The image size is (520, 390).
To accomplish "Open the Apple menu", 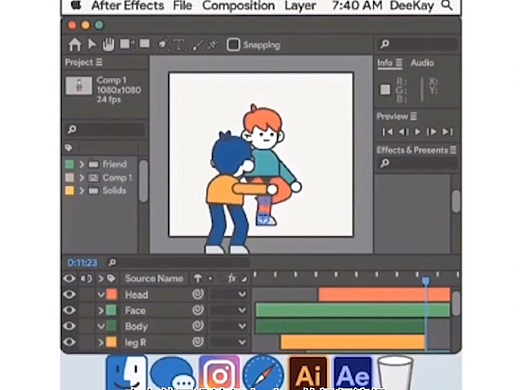I will pyautogui.click(x=76, y=5).
